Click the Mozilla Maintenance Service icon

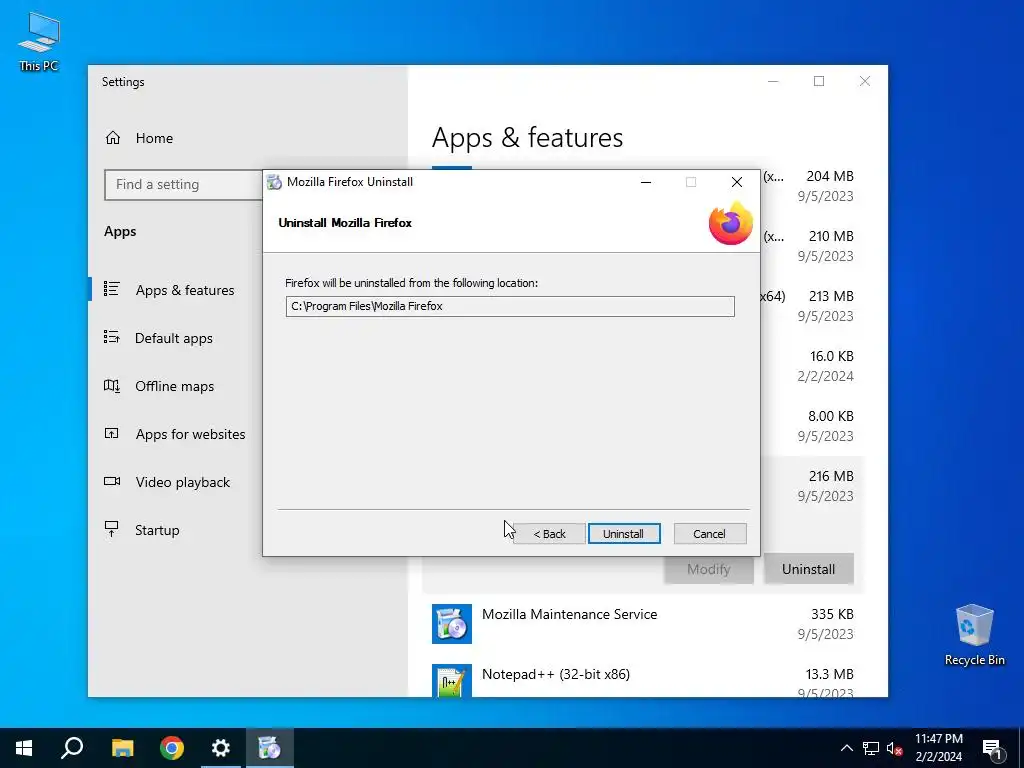click(x=452, y=624)
